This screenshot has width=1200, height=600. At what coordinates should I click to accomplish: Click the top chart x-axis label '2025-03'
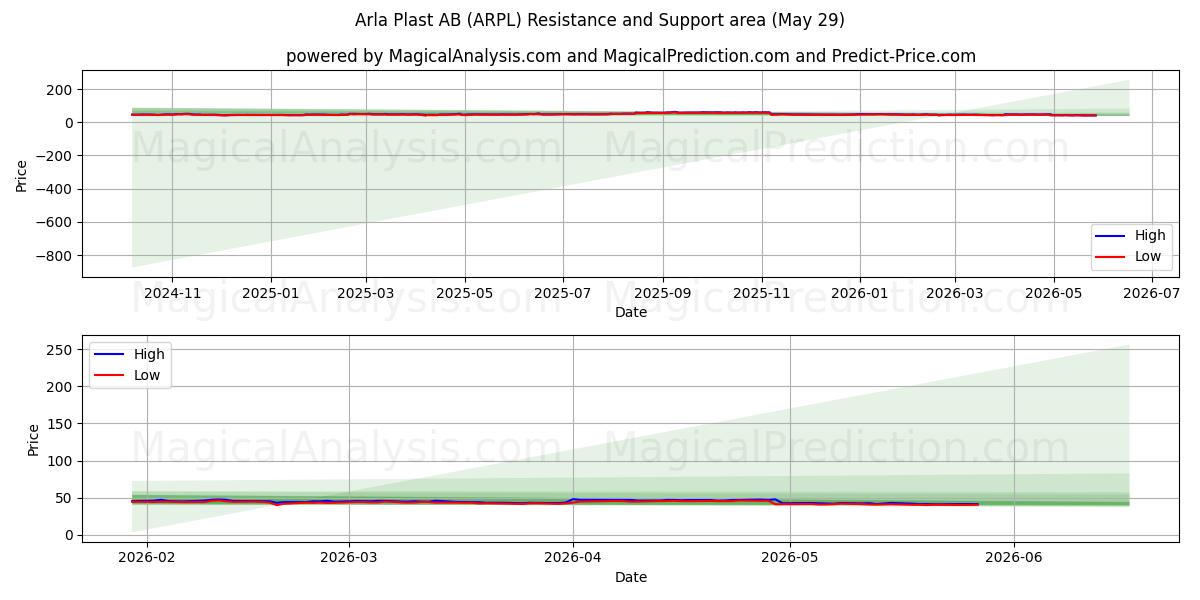click(x=366, y=294)
